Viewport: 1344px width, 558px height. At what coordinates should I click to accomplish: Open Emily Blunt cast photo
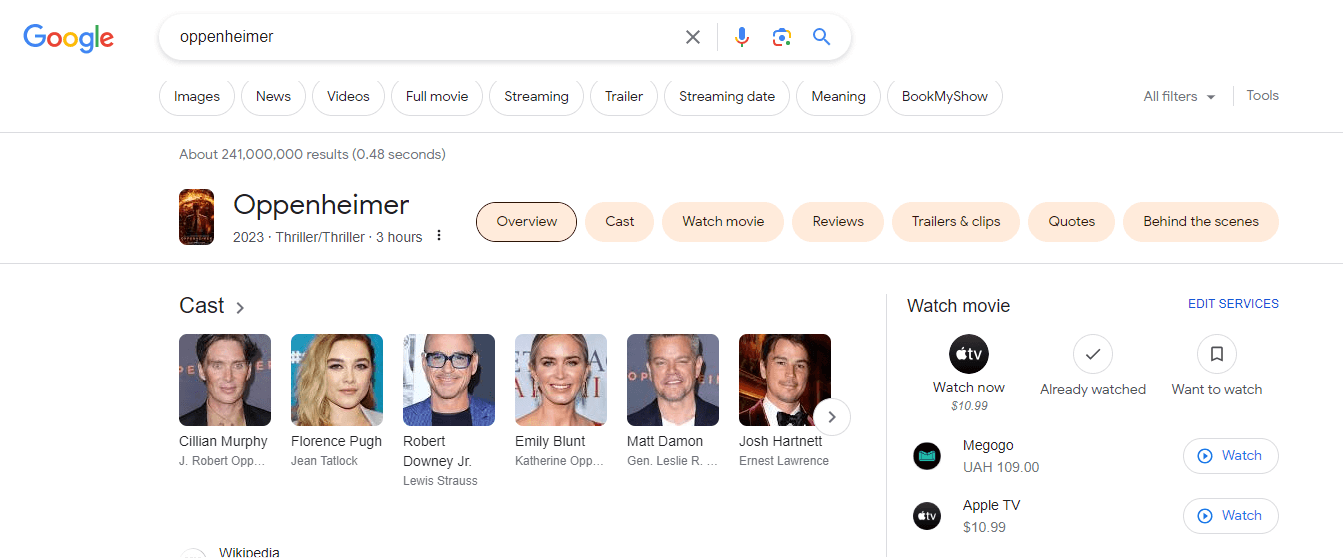(x=561, y=380)
